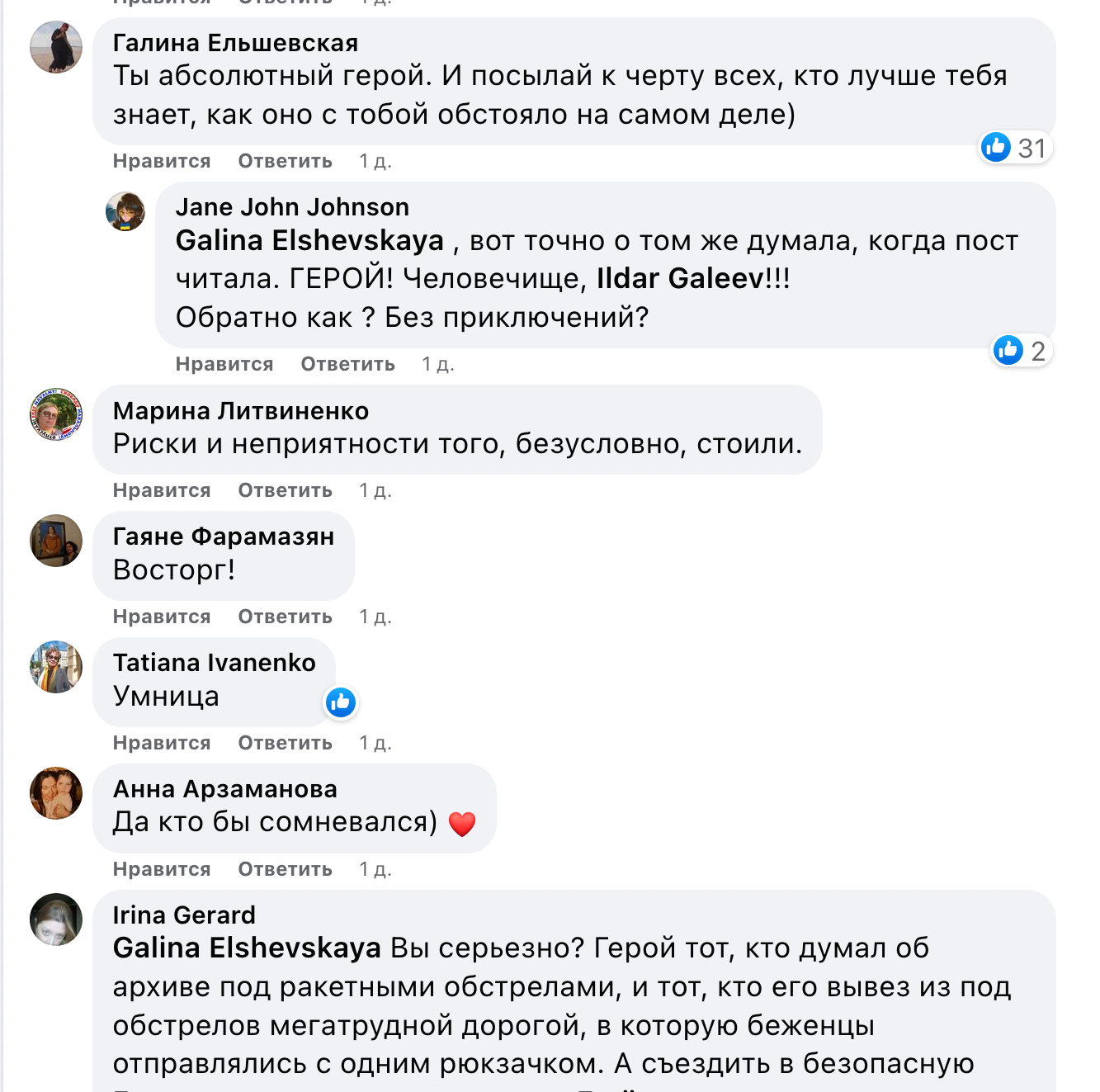Viewport: 1100px width, 1092px height.
Task: Click Анна Арзаманова's profile picture
Action: pos(56,793)
